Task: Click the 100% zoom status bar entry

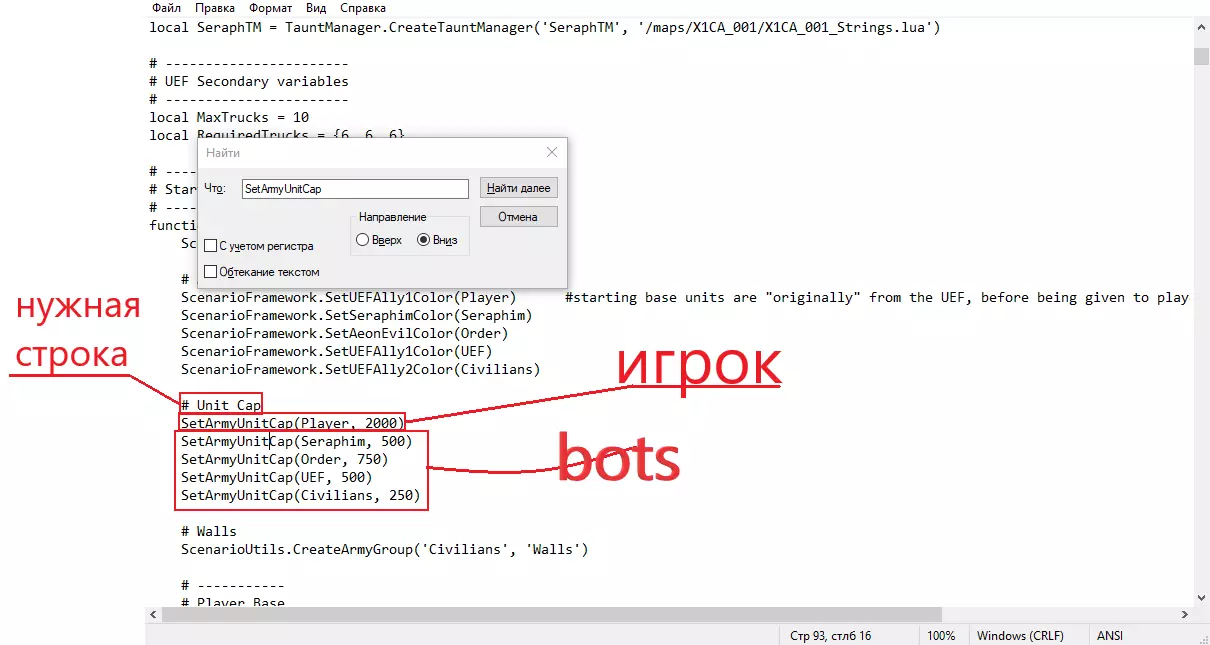Action: (941, 635)
